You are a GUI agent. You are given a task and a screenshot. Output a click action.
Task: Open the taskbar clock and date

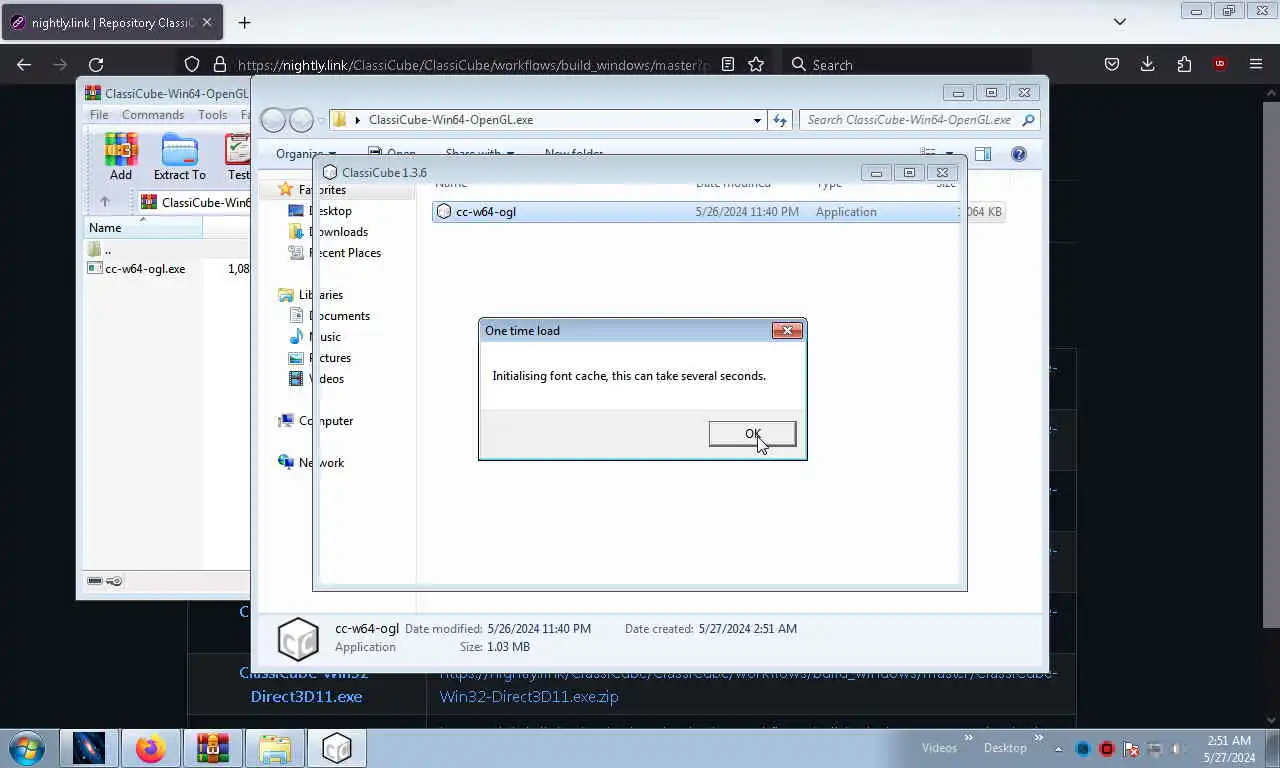coord(1228,749)
